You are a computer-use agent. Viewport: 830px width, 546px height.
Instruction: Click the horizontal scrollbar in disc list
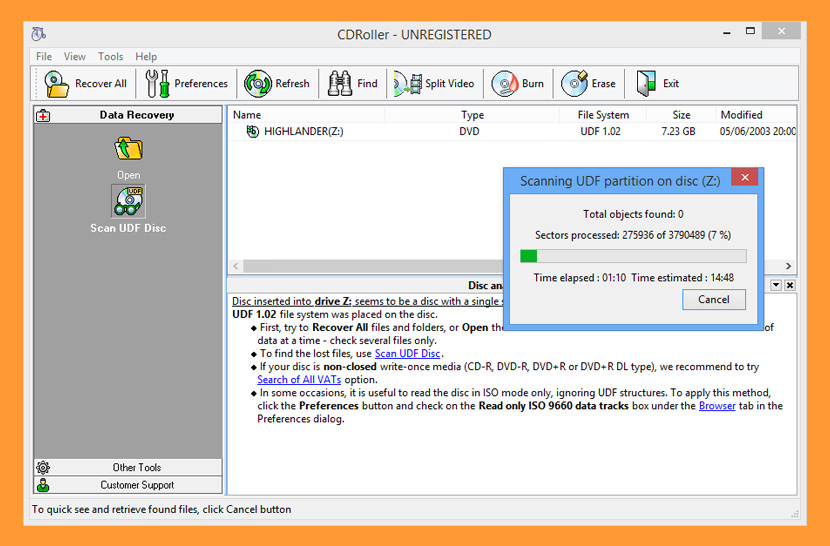point(373,266)
